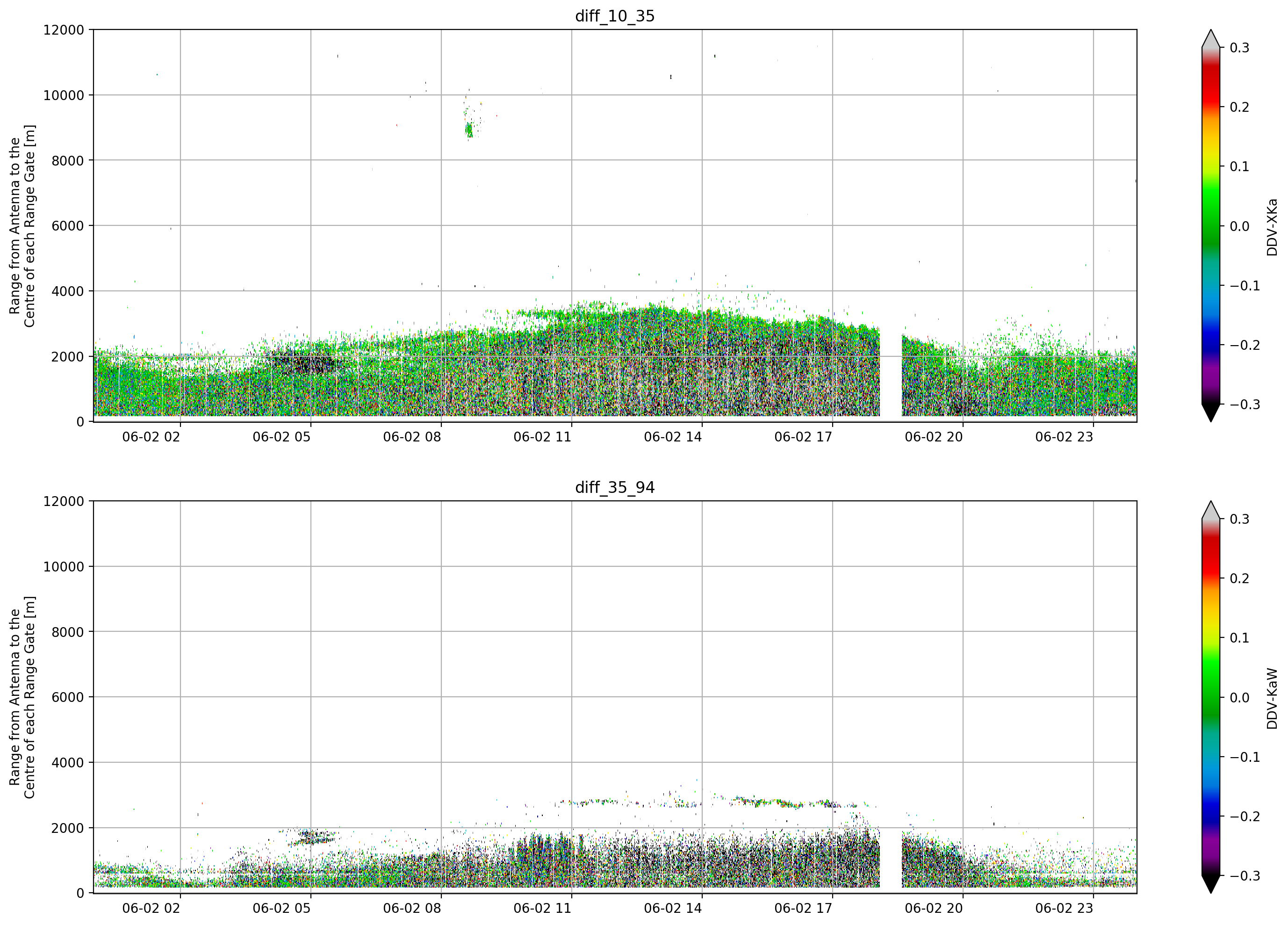Click the 06-02 11 x-tick of diff_35_94 plot

point(542,908)
